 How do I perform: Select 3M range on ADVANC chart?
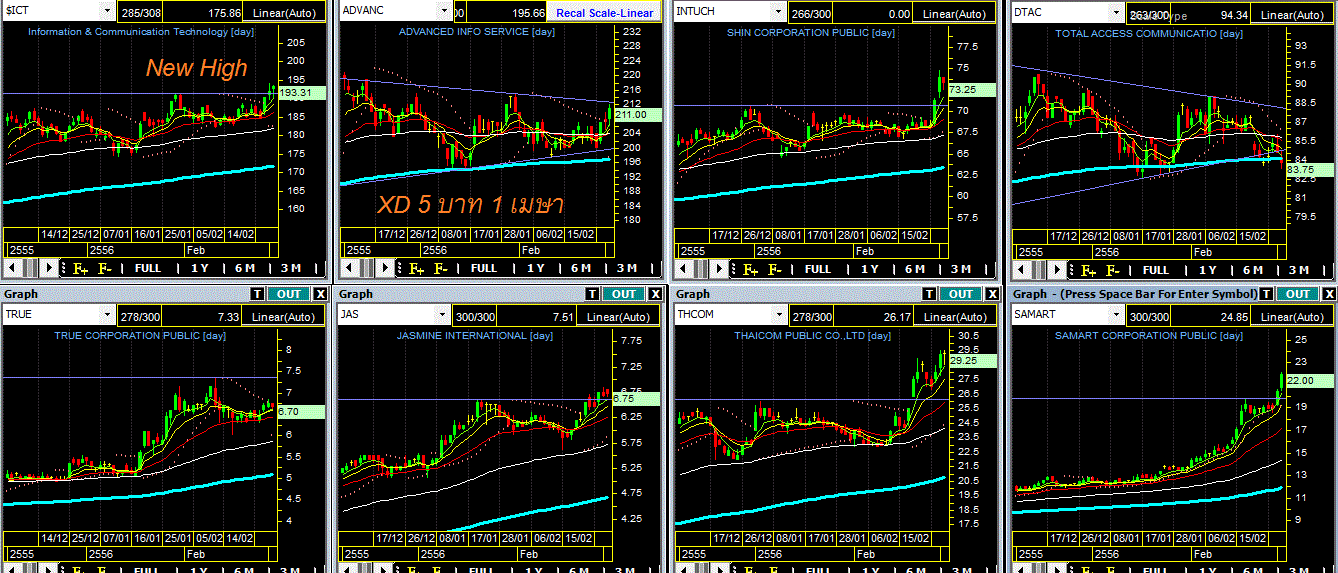point(626,268)
